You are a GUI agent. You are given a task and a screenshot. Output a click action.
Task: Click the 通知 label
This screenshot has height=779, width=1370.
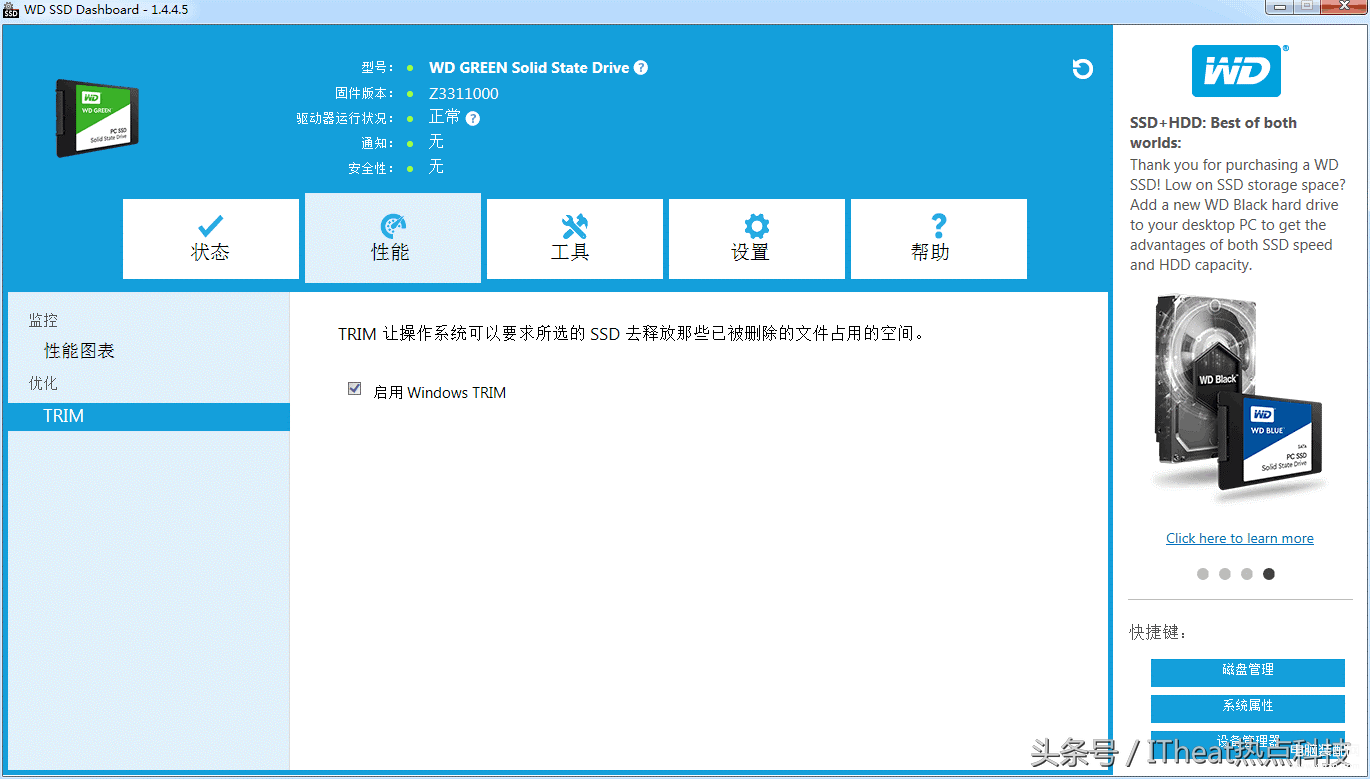click(378, 143)
